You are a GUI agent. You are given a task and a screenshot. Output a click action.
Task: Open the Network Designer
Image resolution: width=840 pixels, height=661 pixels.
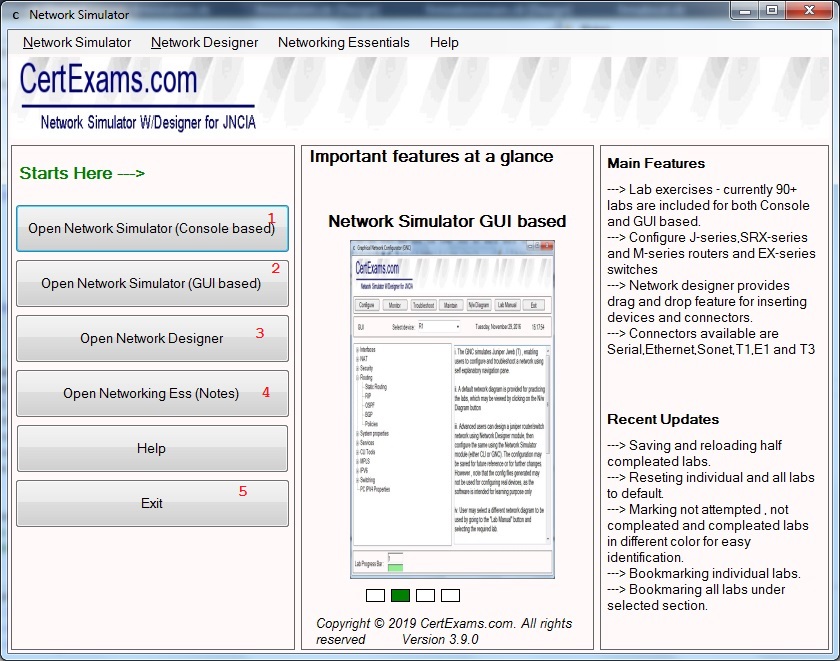coord(151,338)
